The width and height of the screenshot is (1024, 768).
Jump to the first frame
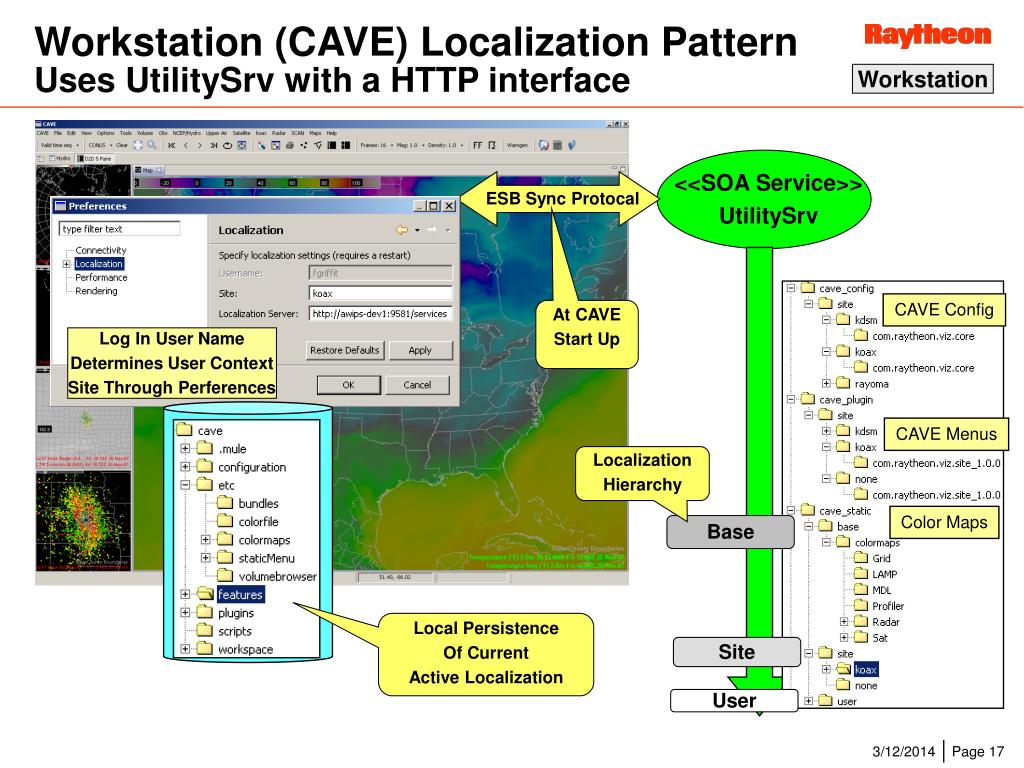172,145
